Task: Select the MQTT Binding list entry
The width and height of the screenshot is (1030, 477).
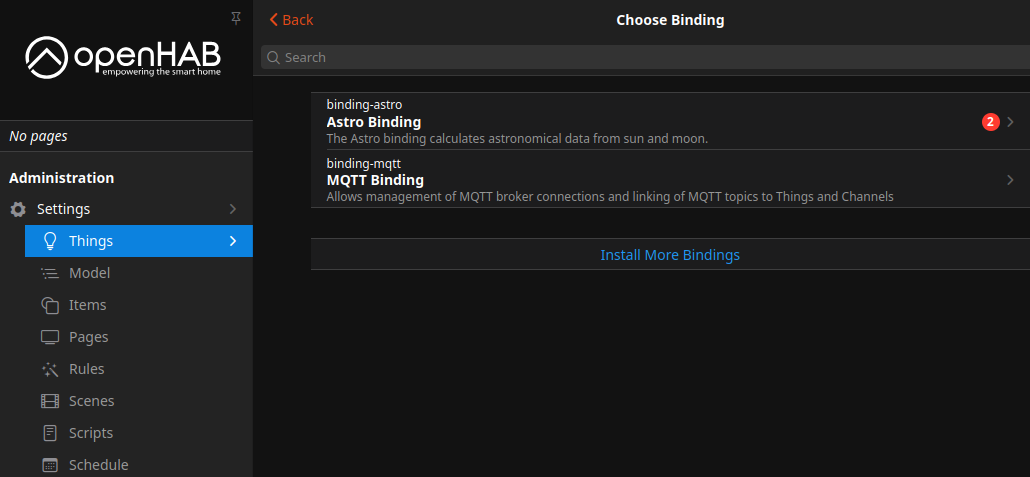Action: [x=600, y=180]
